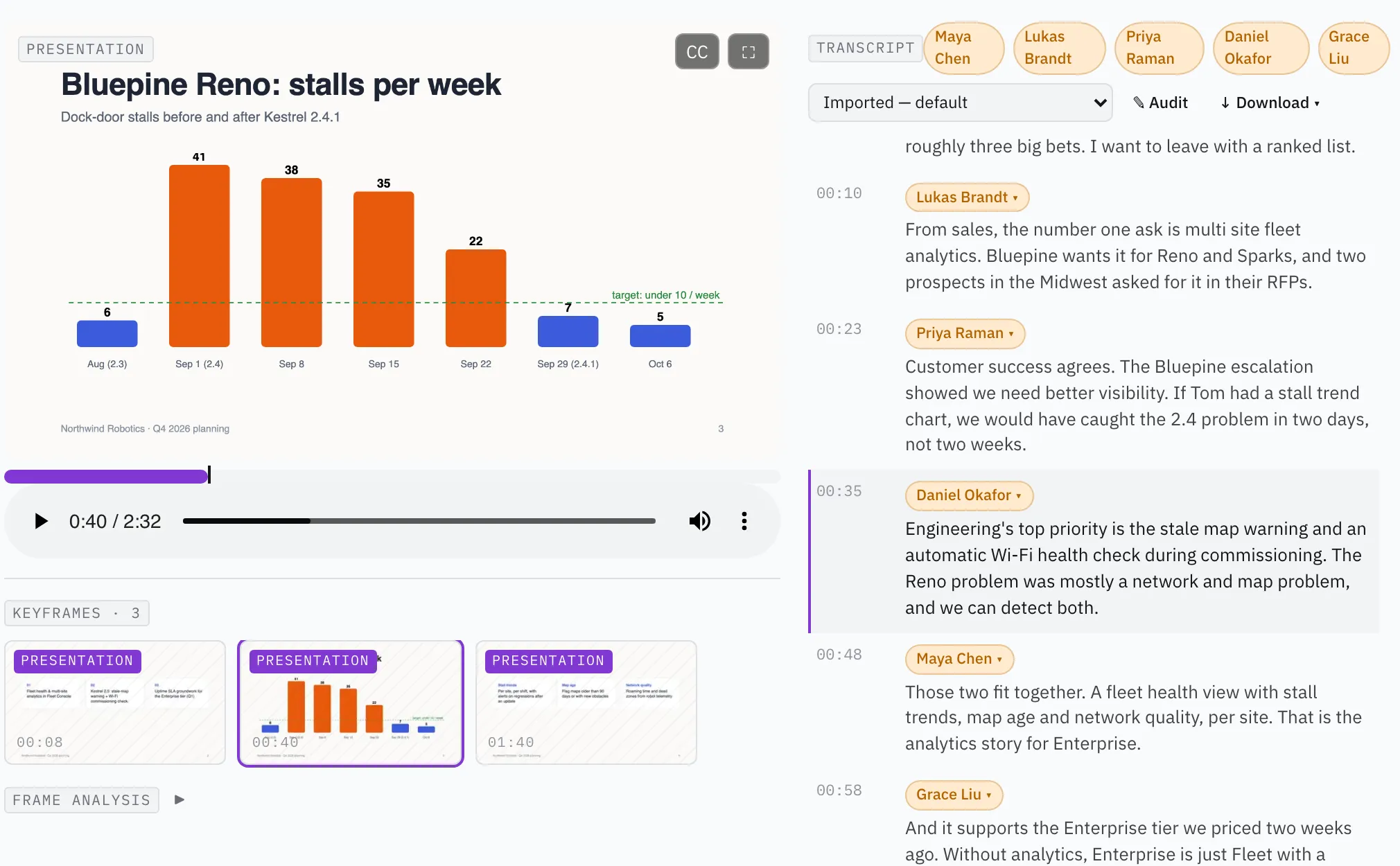This screenshot has height=866, width=1400.
Task: Click the Sep 1 (2.4) bar showing 41
Action: pos(199,256)
